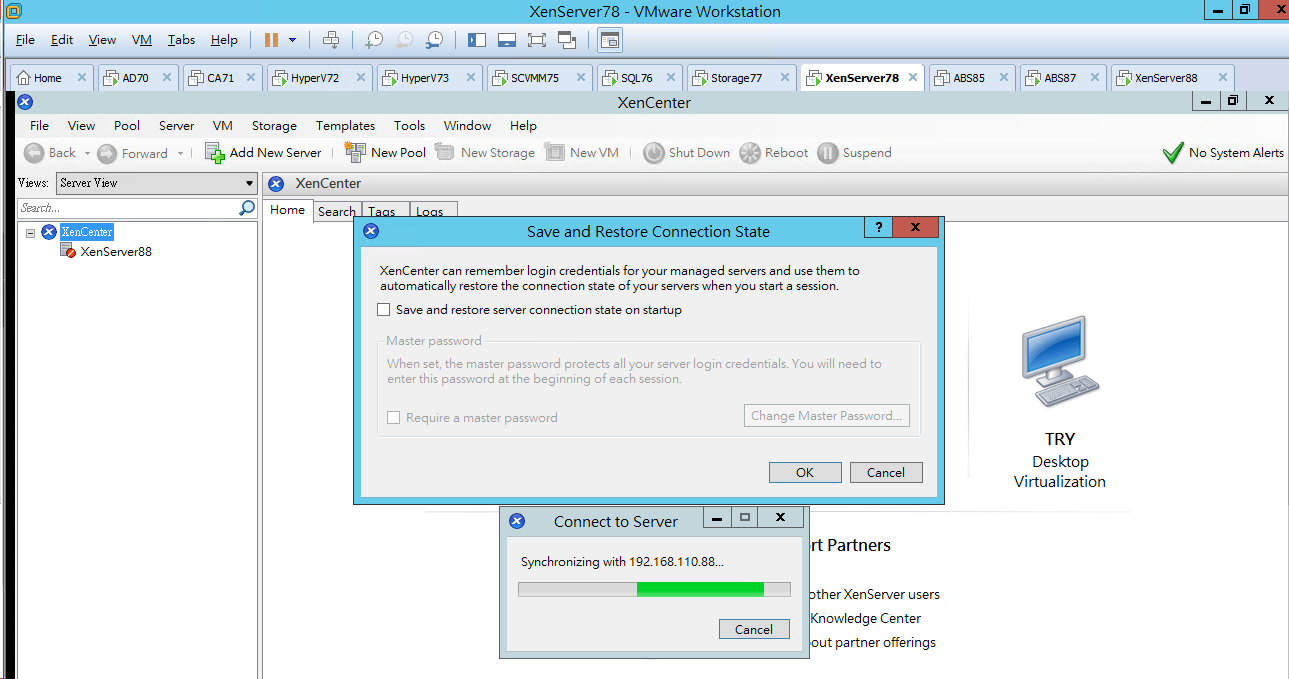This screenshot has height=679, width=1289.
Task: Click OK in Save and Restore dialog
Action: (805, 473)
